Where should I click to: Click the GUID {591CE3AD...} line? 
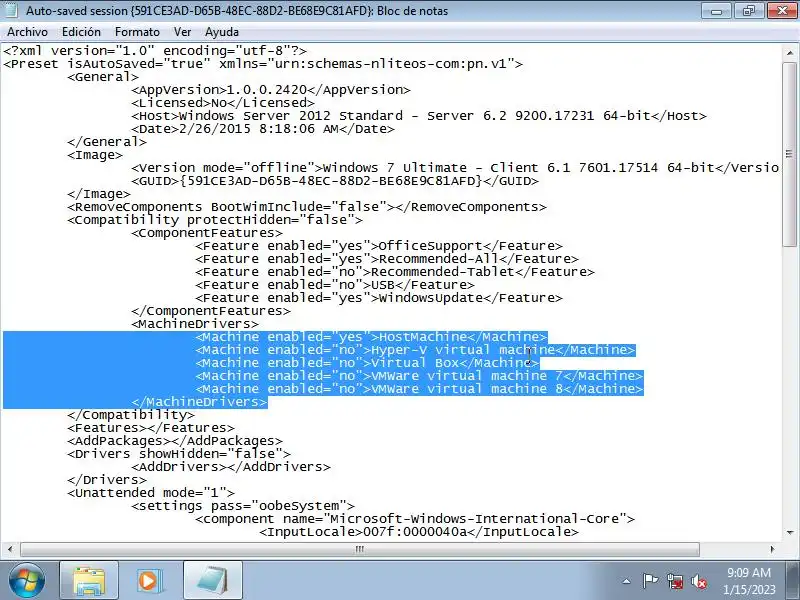[335, 181]
